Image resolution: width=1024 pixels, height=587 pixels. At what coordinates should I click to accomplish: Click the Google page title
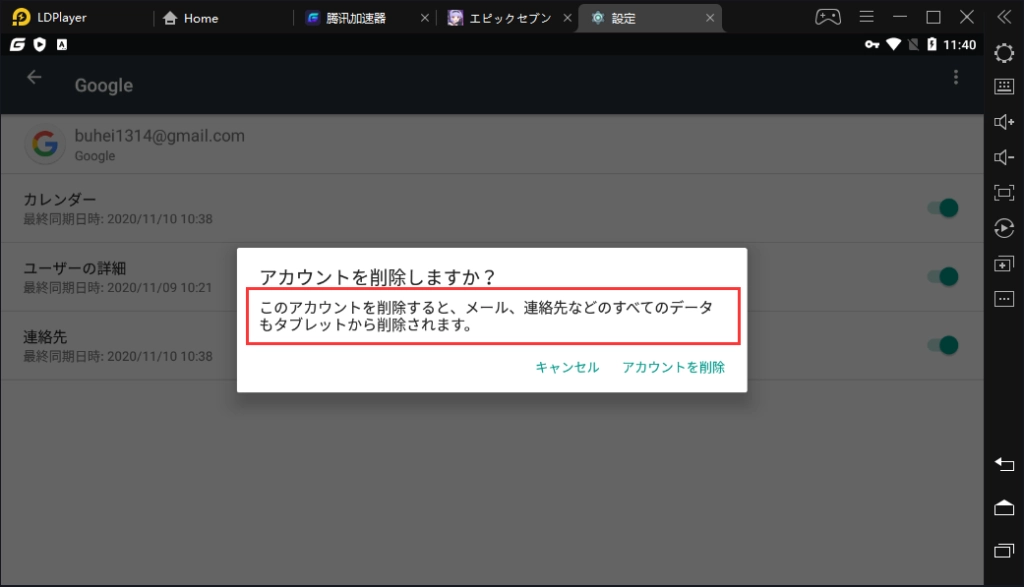[104, 86]
